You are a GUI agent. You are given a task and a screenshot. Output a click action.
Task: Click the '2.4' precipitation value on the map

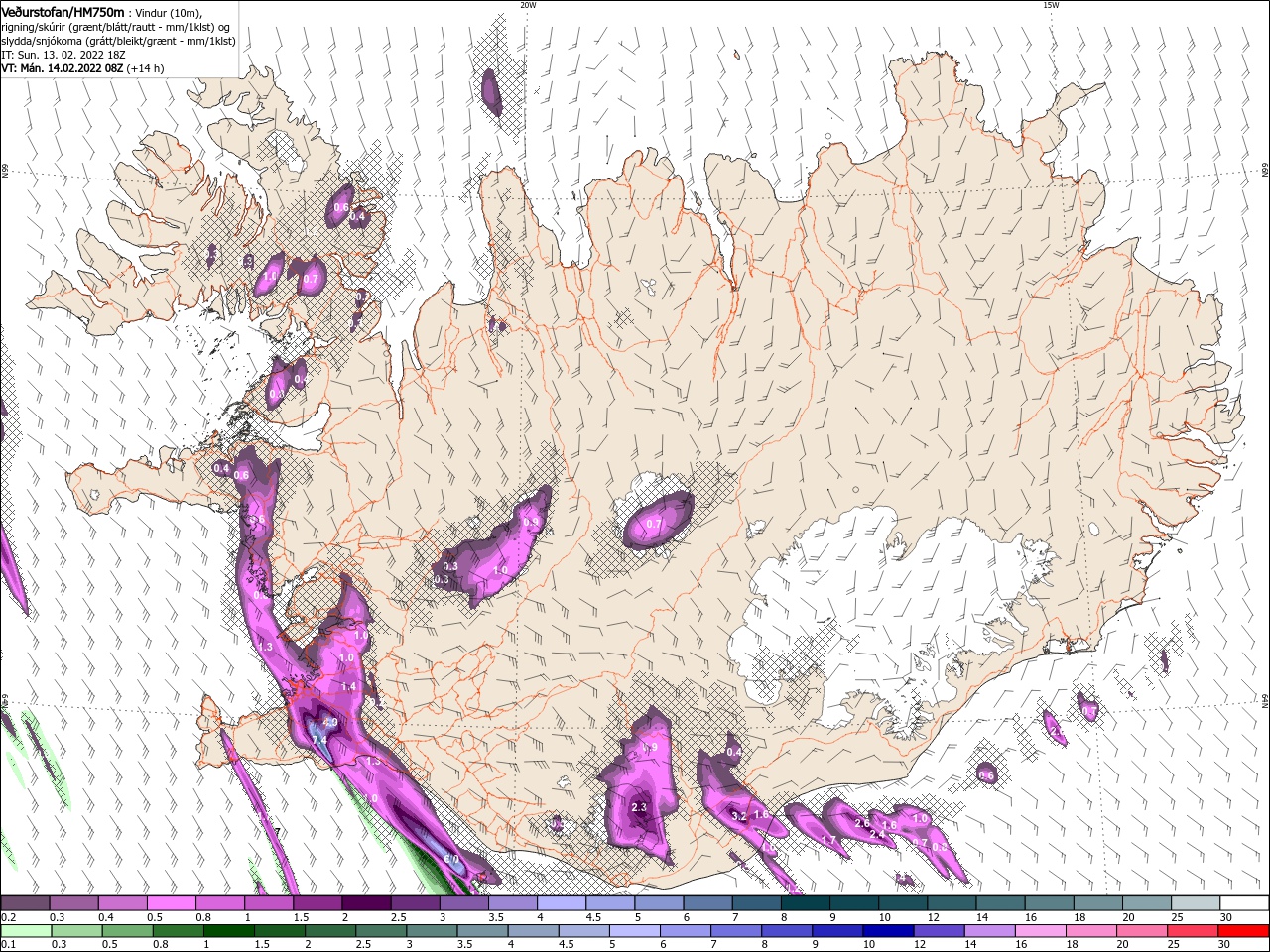(x=877, y=836)
